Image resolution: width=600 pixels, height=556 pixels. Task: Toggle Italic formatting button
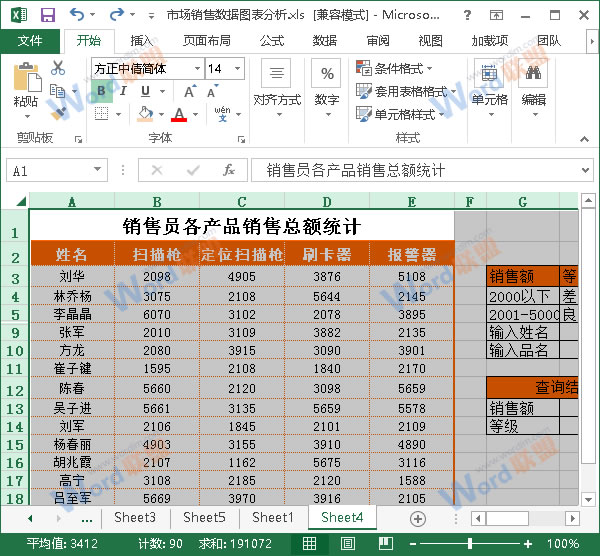pos(123,91)
